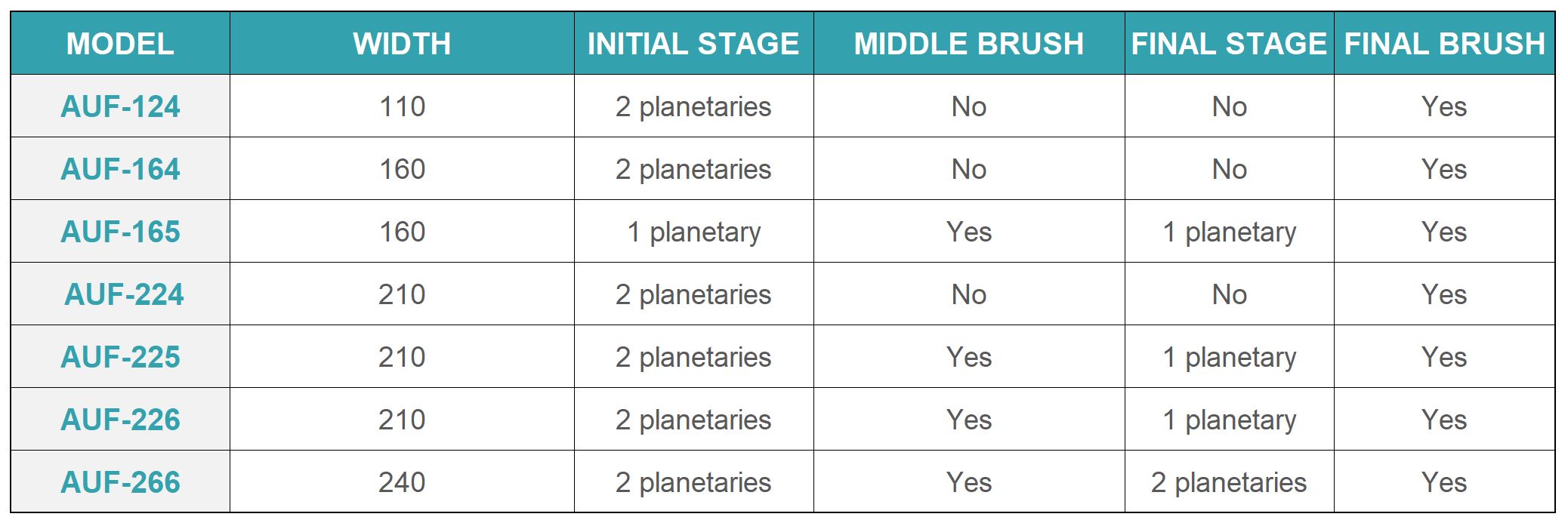Select the AUF-124 model name

pyautogui.click(x=120, y=106)
